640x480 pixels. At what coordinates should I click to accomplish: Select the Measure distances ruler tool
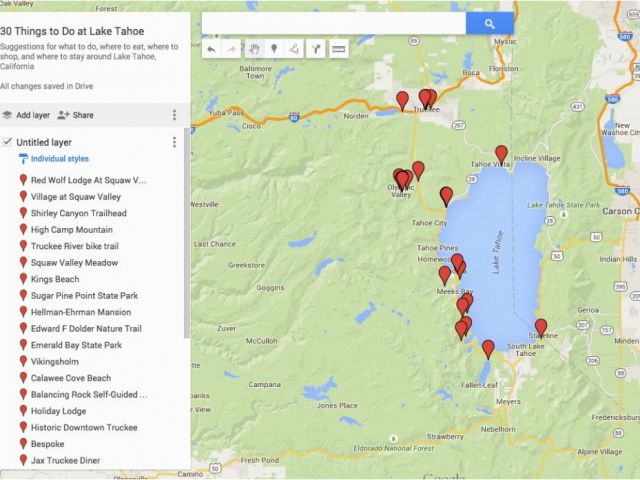point(338,50)
